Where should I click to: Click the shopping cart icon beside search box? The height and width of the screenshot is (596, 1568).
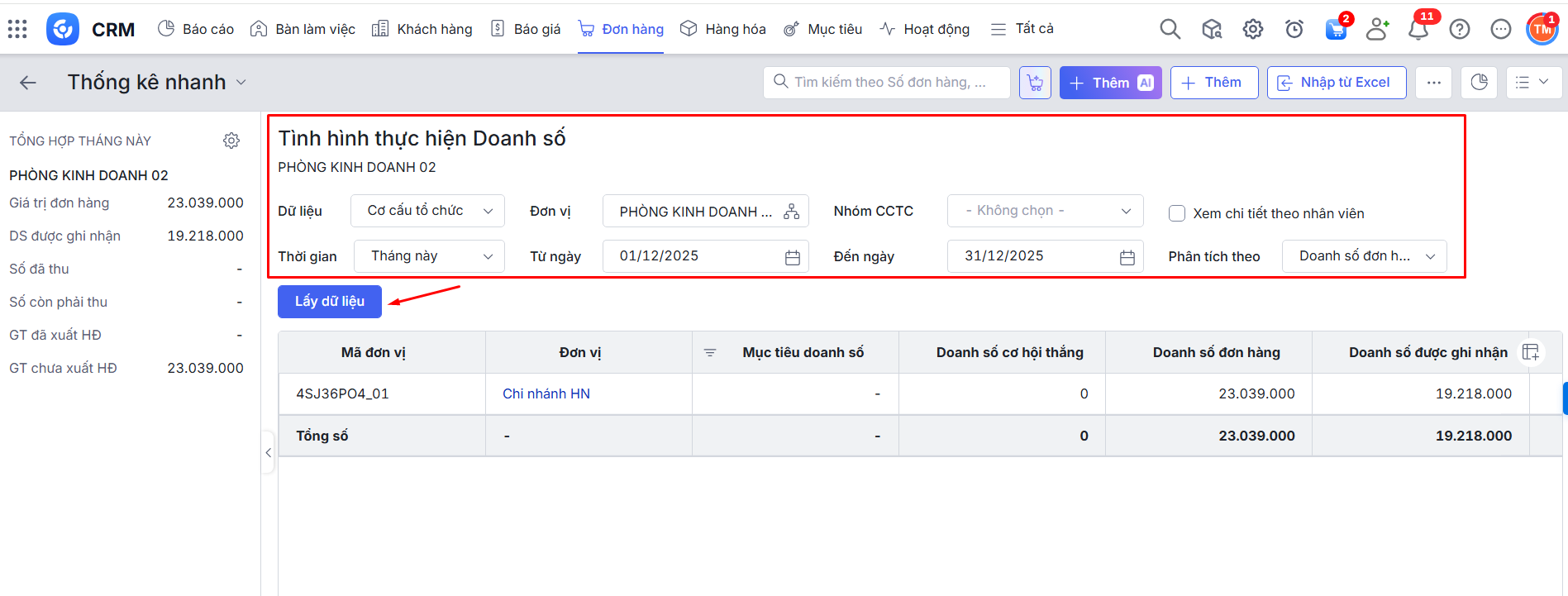[1035, 83]
